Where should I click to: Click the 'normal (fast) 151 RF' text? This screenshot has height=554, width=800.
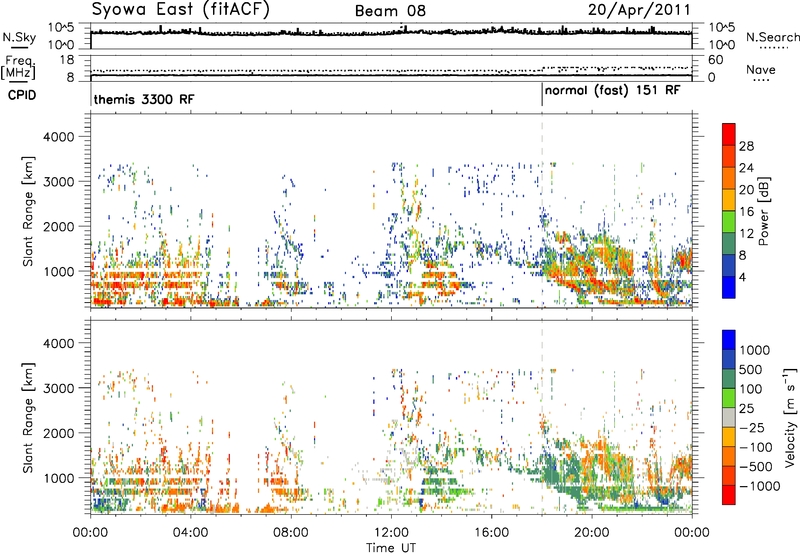612,91
